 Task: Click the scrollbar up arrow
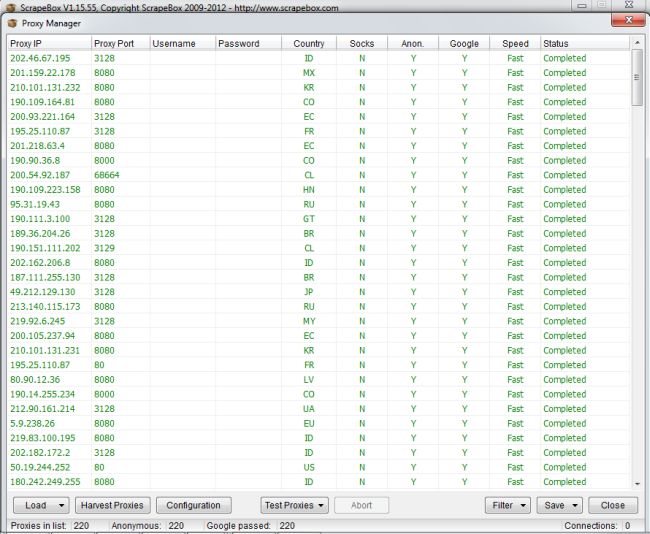point(637,43)
